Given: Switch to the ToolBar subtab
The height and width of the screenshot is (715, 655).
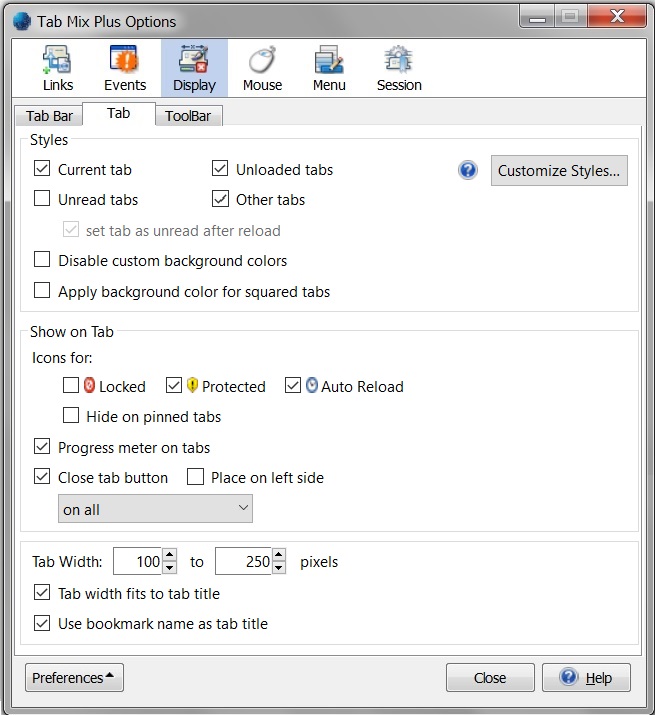Looking at the screenshot, I should point(188,116).
